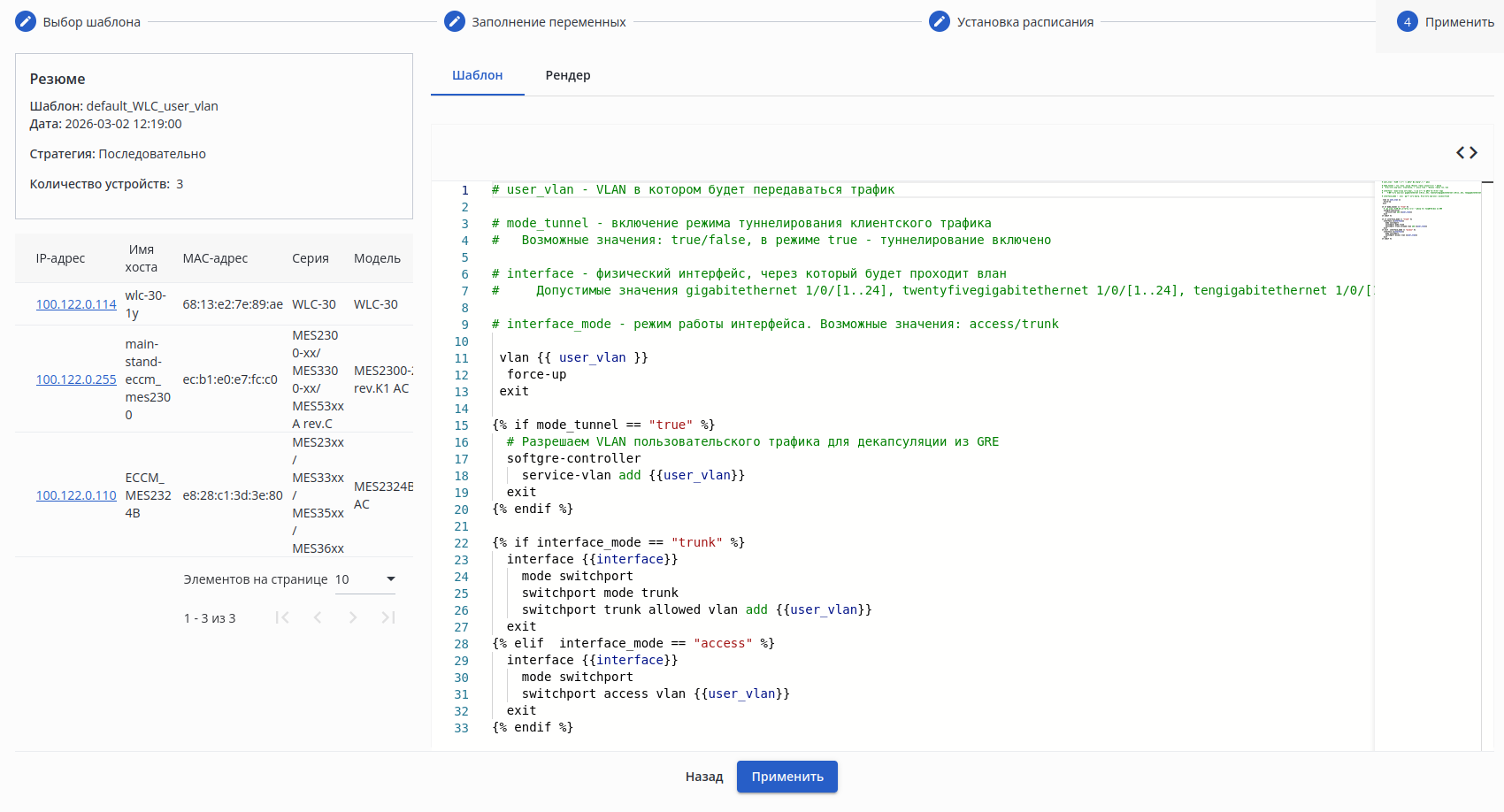Click the step 4 Применить circle icon

[1407, 22]
